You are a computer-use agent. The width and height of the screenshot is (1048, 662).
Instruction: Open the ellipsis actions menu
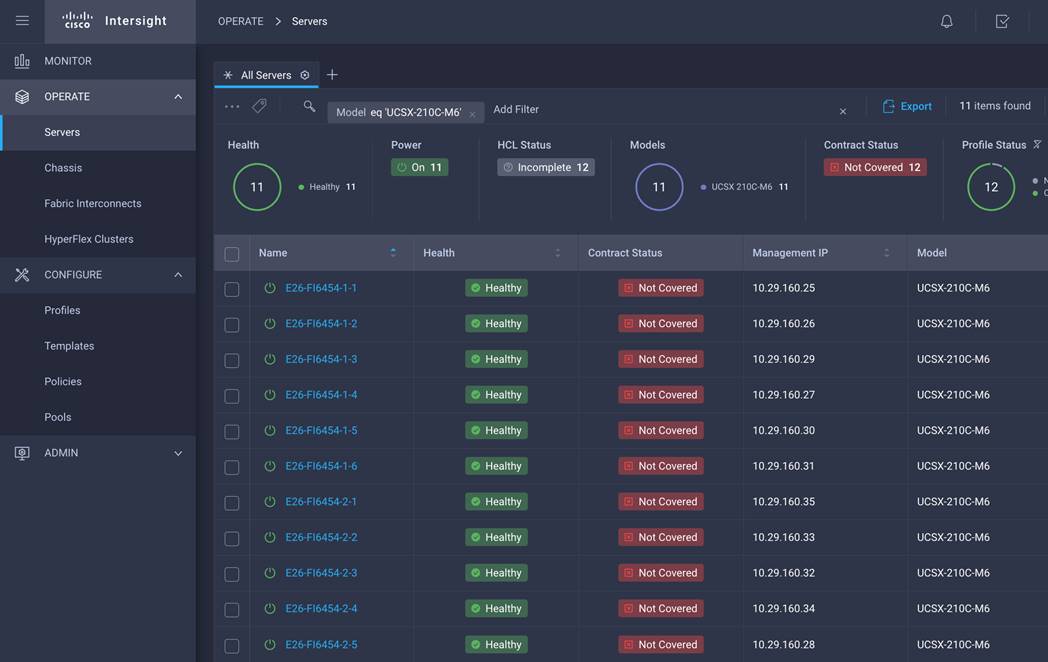[232, 106]
